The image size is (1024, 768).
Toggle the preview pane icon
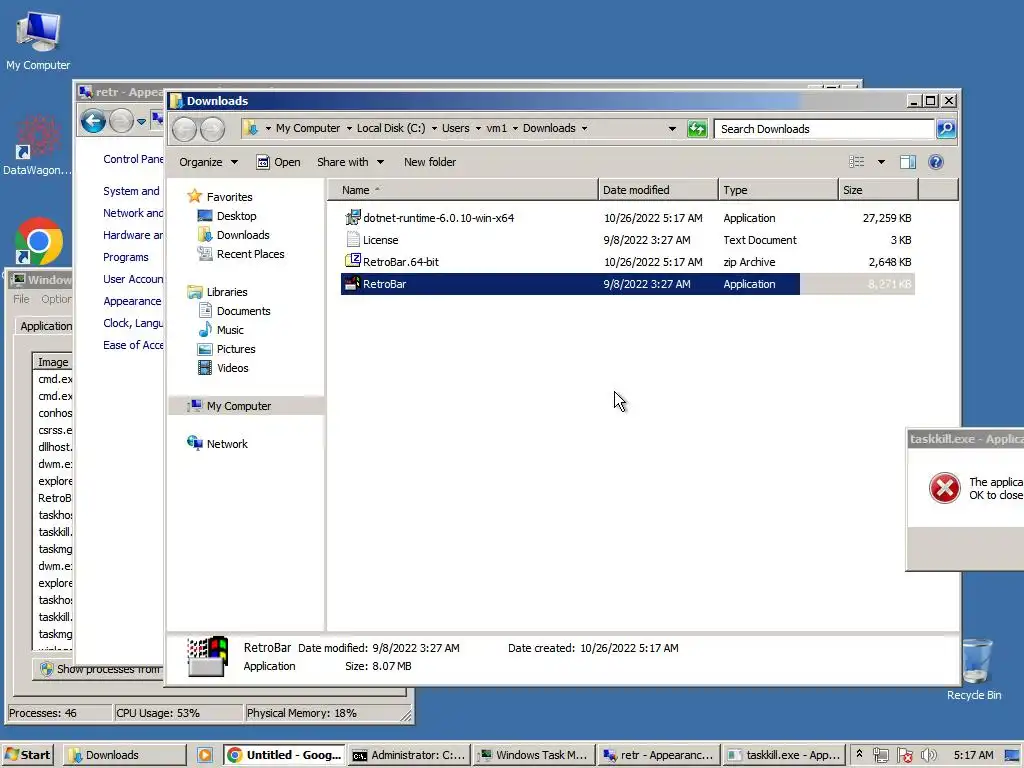click(x=908, y=162)
